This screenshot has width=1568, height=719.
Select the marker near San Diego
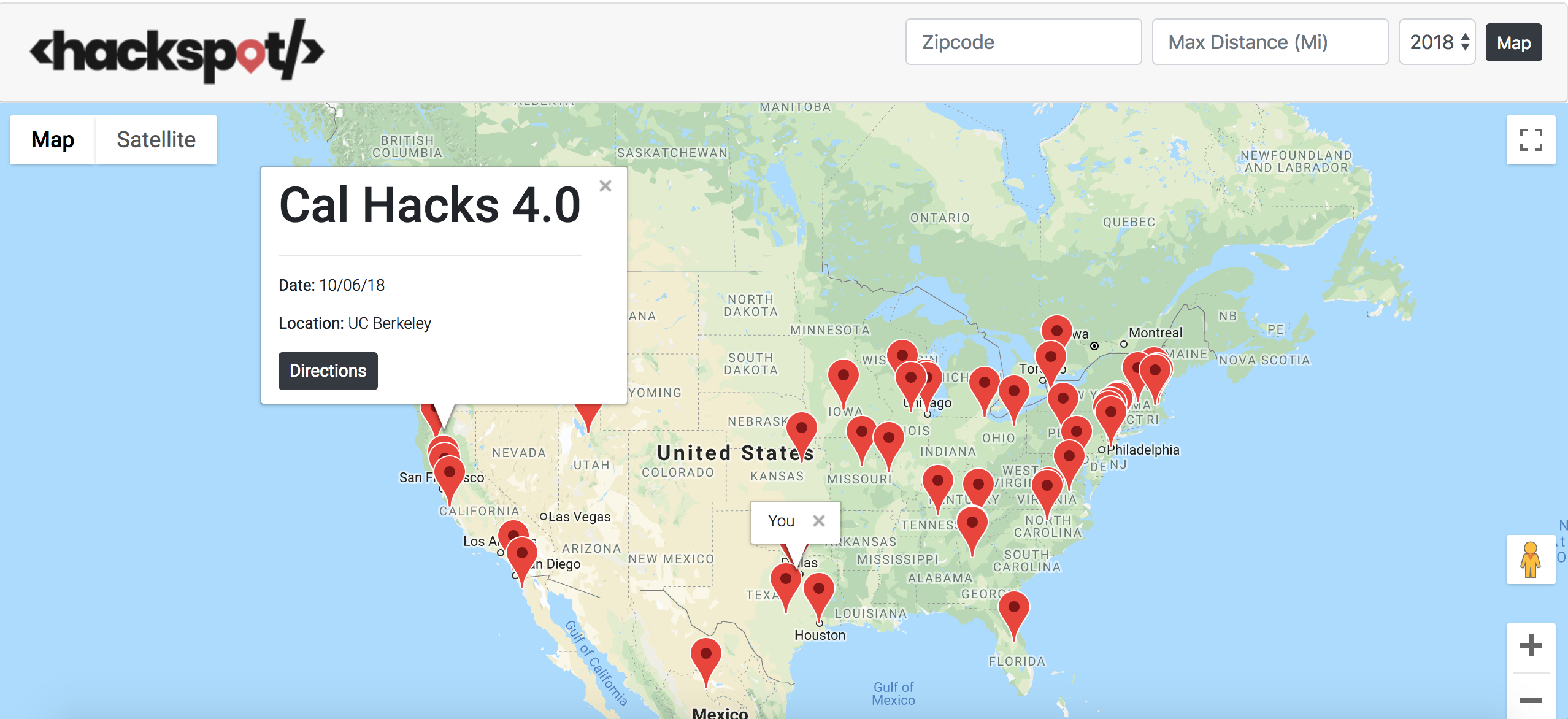click(x=521, y=555)
